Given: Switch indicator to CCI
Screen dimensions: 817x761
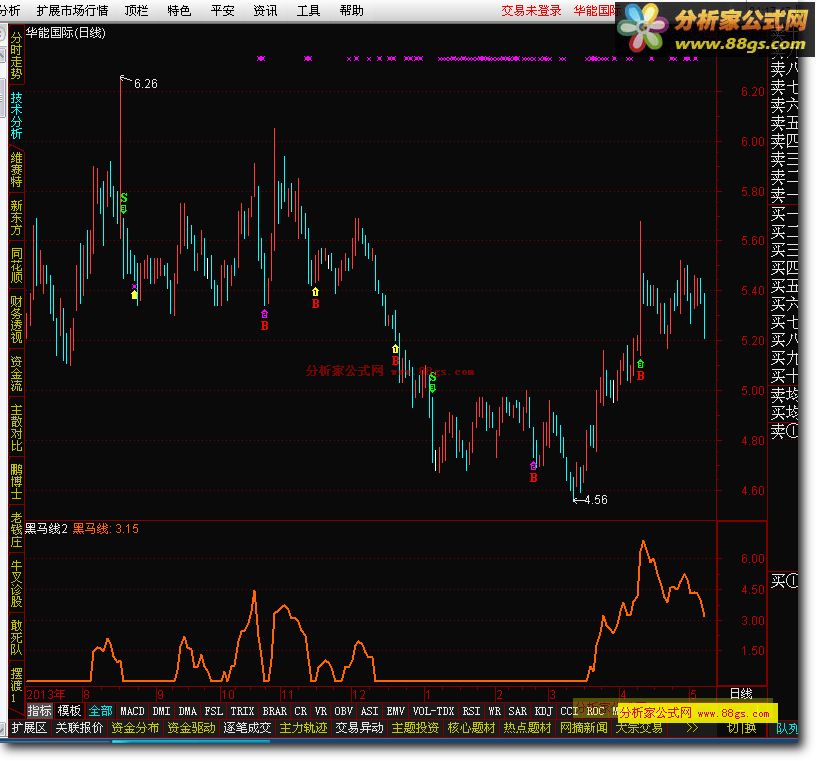Looking at the screenshot, I should tap(570, 711).
